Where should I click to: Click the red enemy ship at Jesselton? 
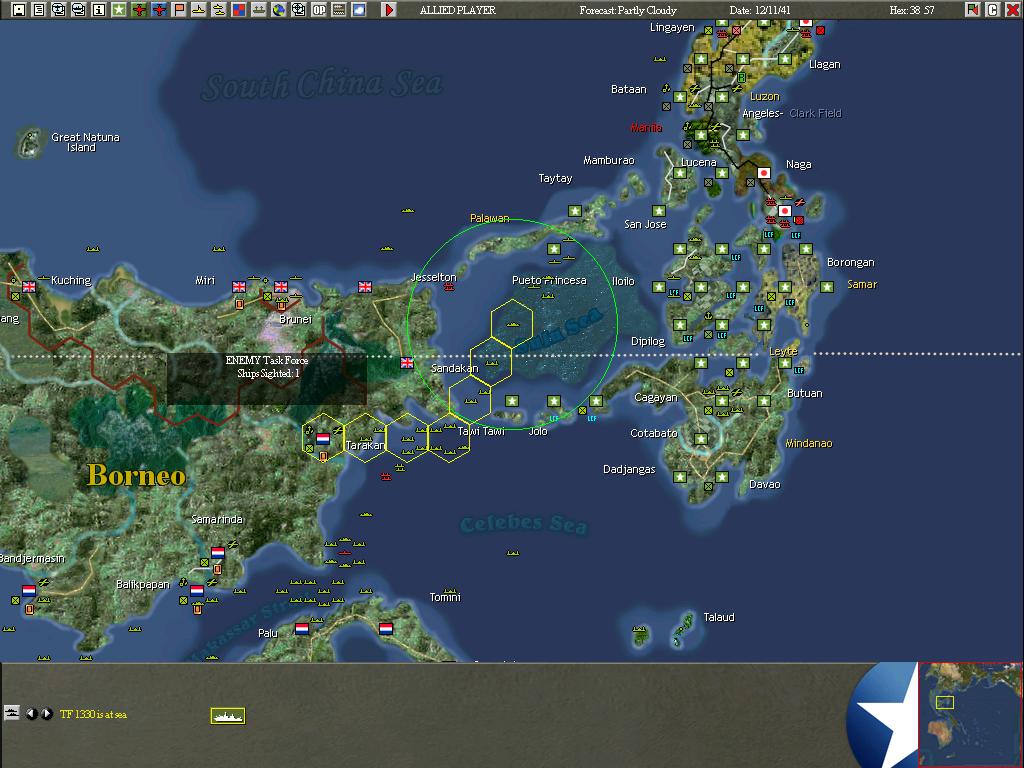click(x=449, y=287)
